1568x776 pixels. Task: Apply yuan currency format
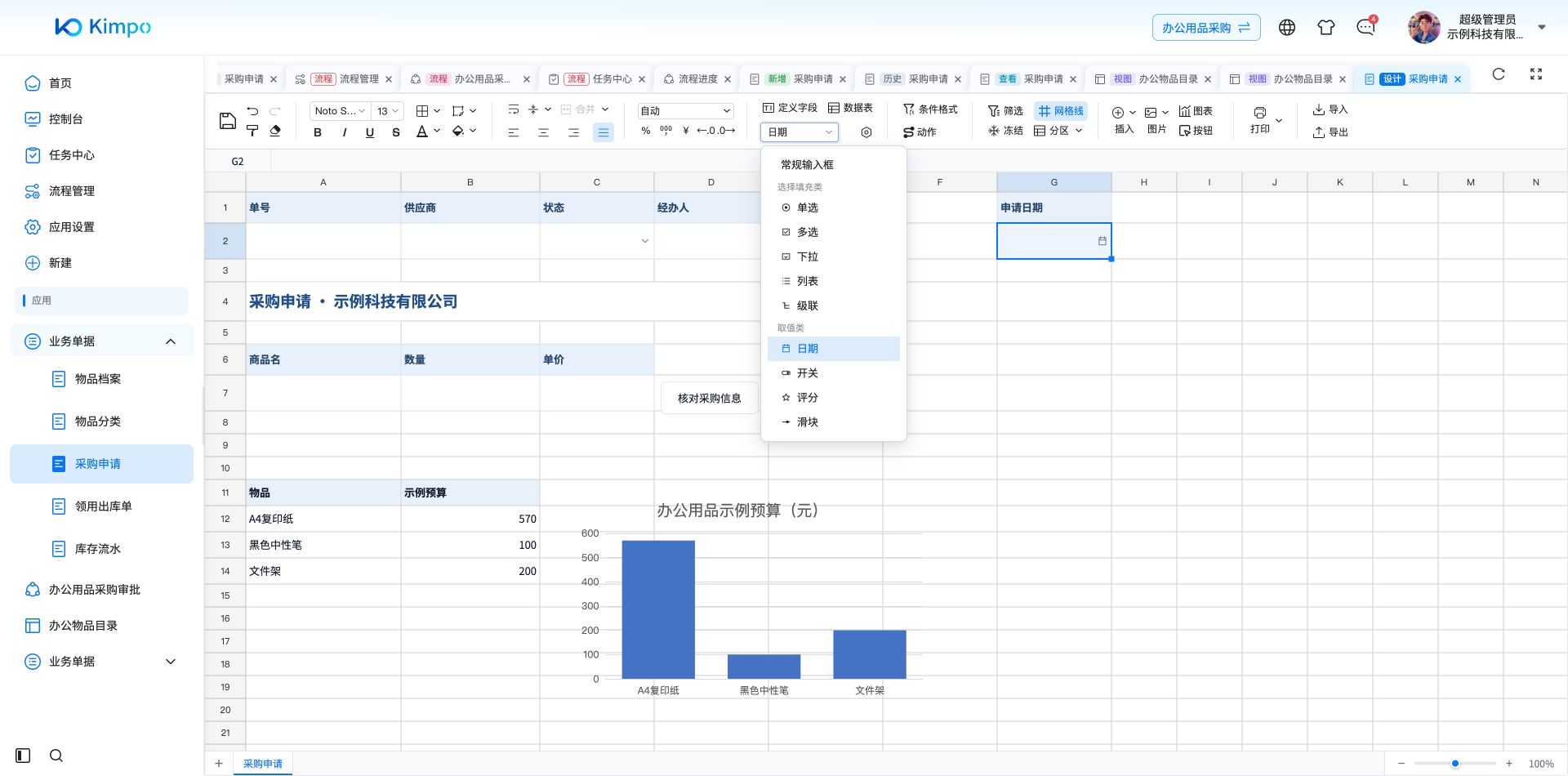click(x=686, y=131)
